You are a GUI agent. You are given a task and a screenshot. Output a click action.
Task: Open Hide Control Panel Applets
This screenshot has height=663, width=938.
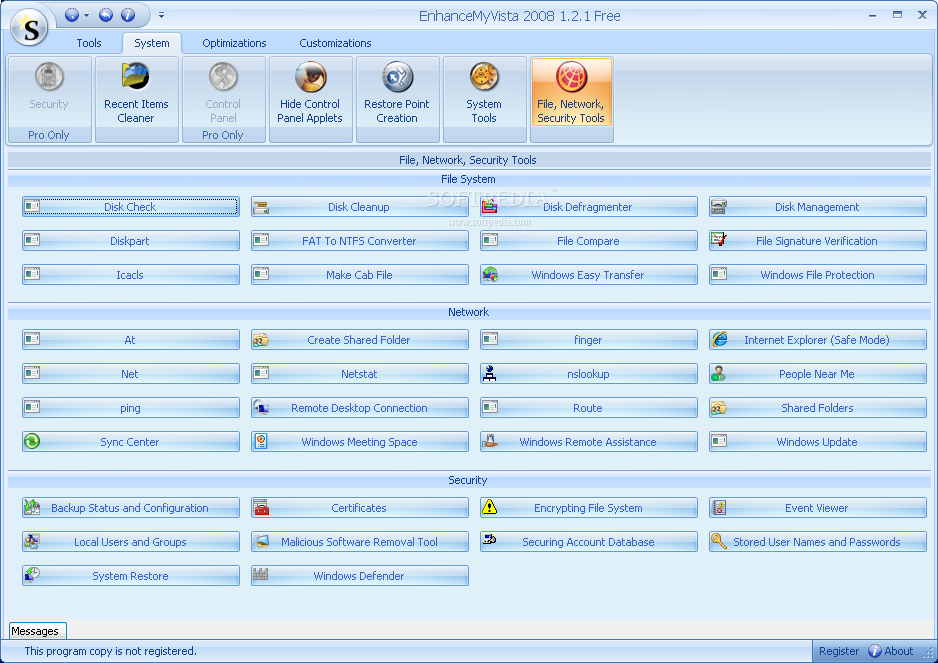(x=310, y=99)
